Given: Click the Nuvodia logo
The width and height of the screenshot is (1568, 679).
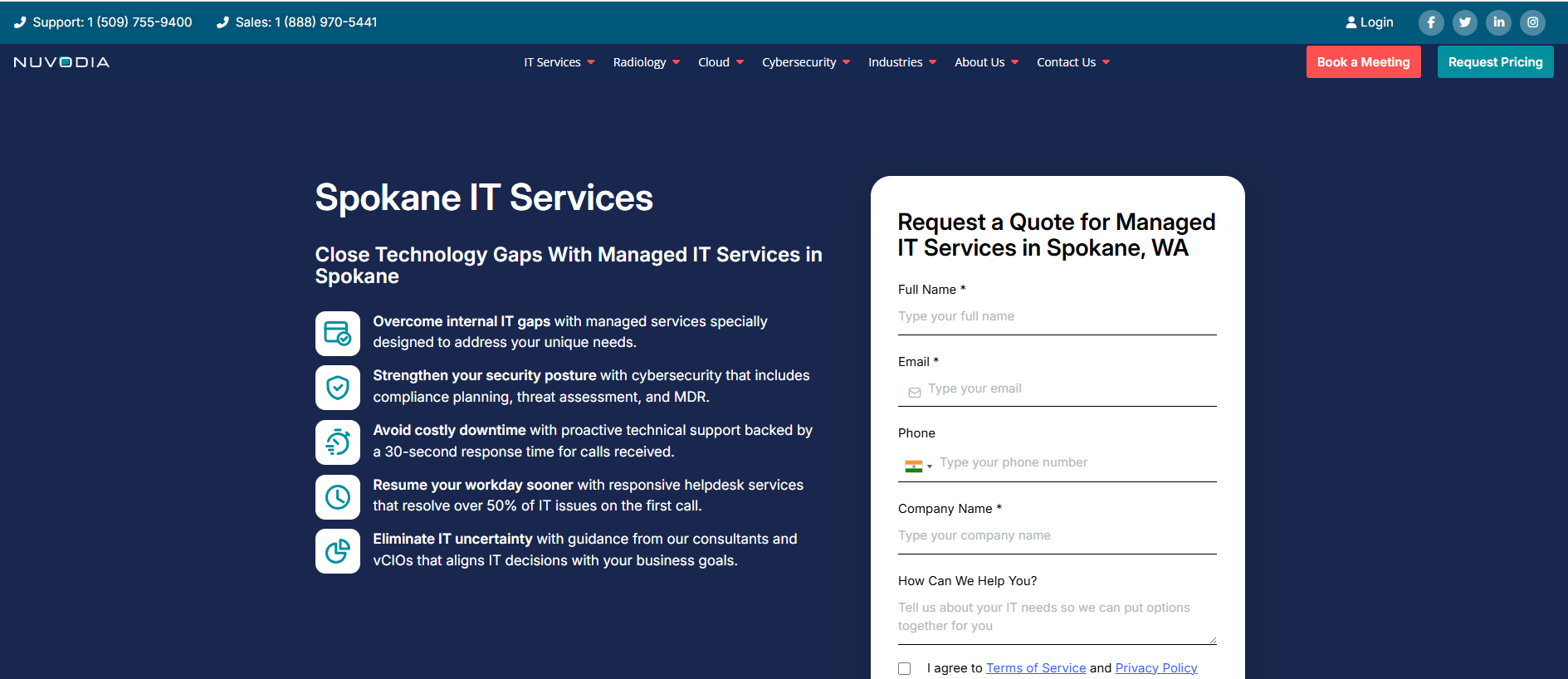Looking at the screenshot, I should point(62,62).
